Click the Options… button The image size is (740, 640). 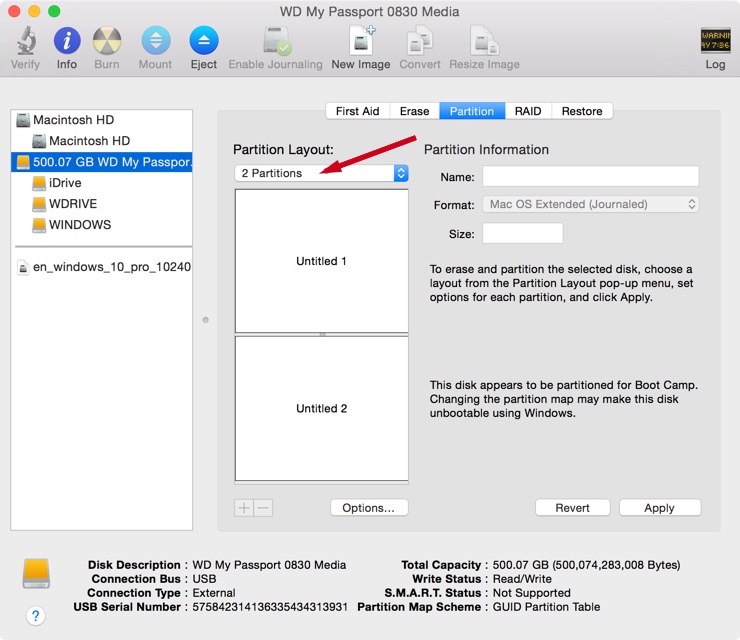369,508
